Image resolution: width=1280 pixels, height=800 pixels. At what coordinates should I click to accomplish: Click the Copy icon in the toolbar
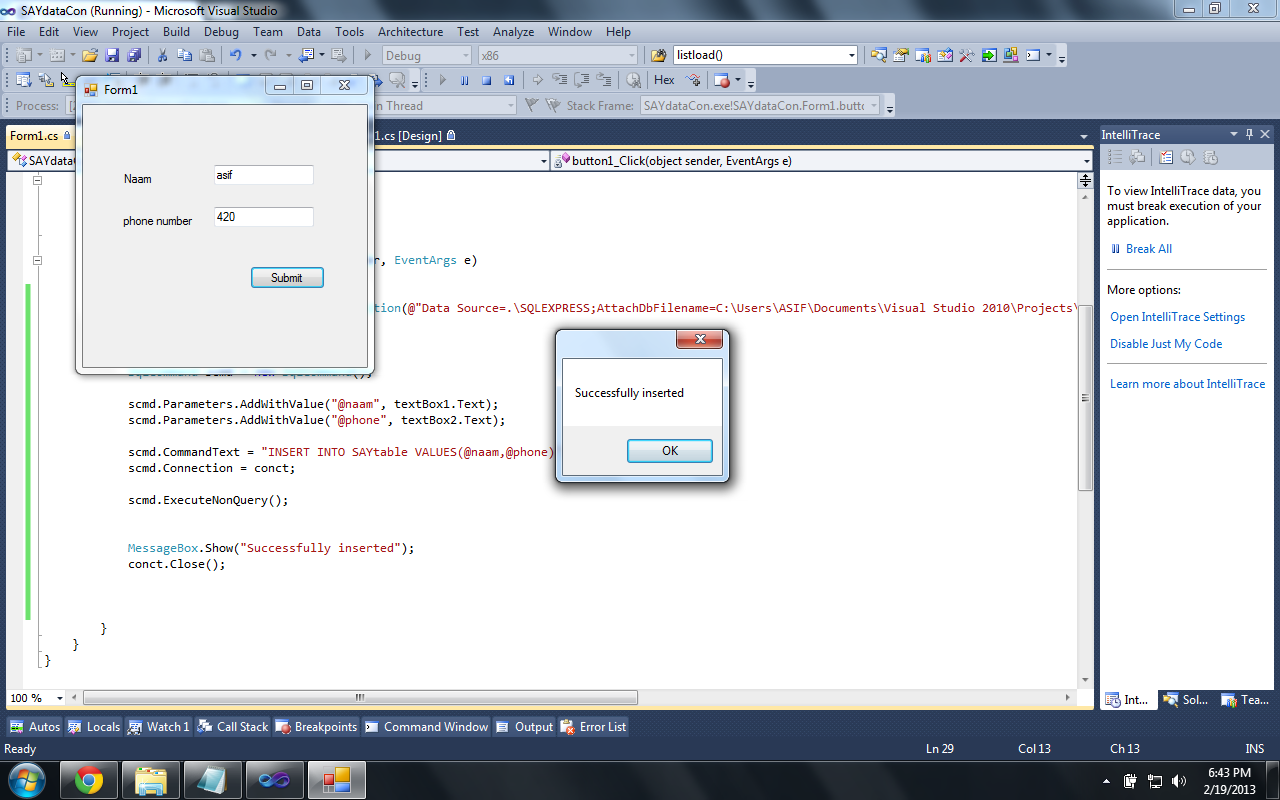[184, 55]
